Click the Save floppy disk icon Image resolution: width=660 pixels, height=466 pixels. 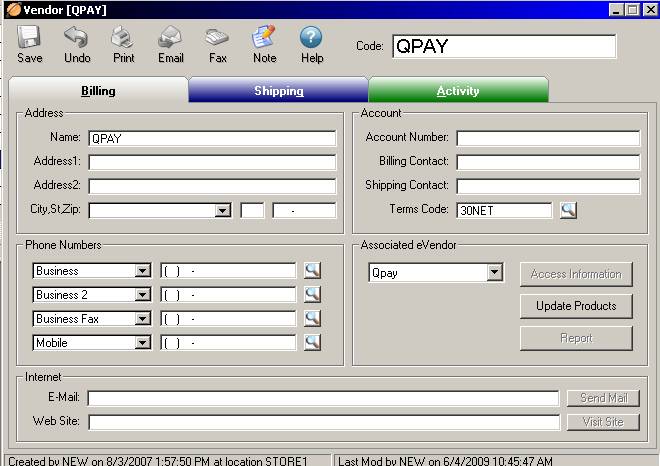(x=29, y=37)
